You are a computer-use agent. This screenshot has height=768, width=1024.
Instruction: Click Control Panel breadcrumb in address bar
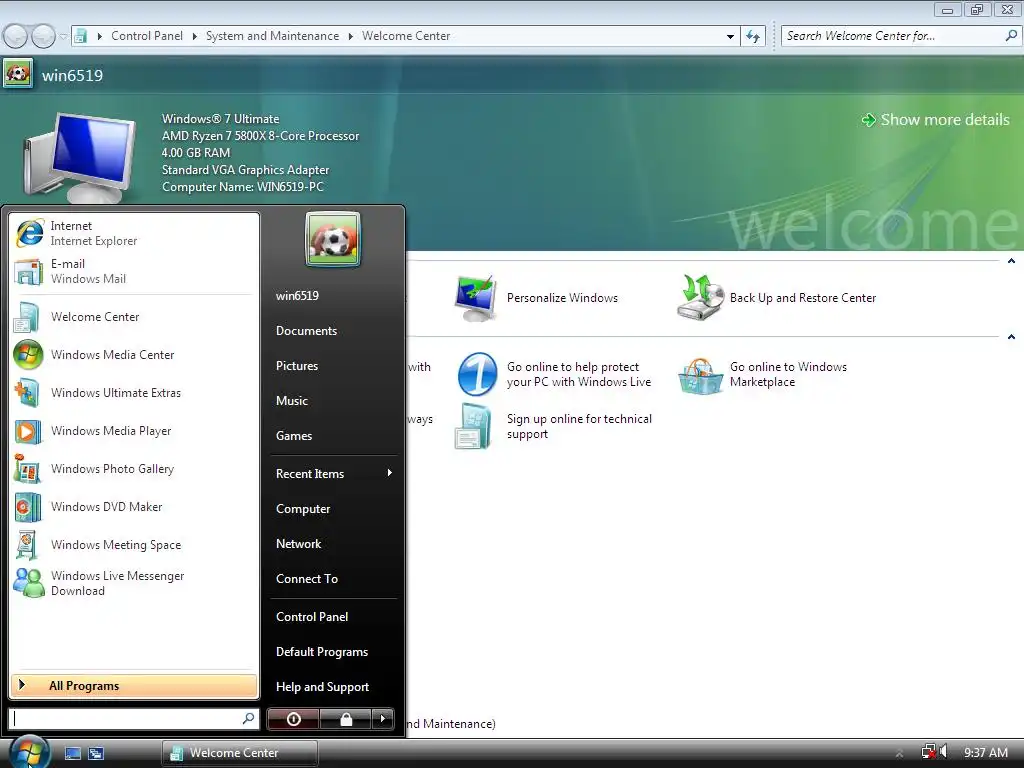[x=147, y=36]
